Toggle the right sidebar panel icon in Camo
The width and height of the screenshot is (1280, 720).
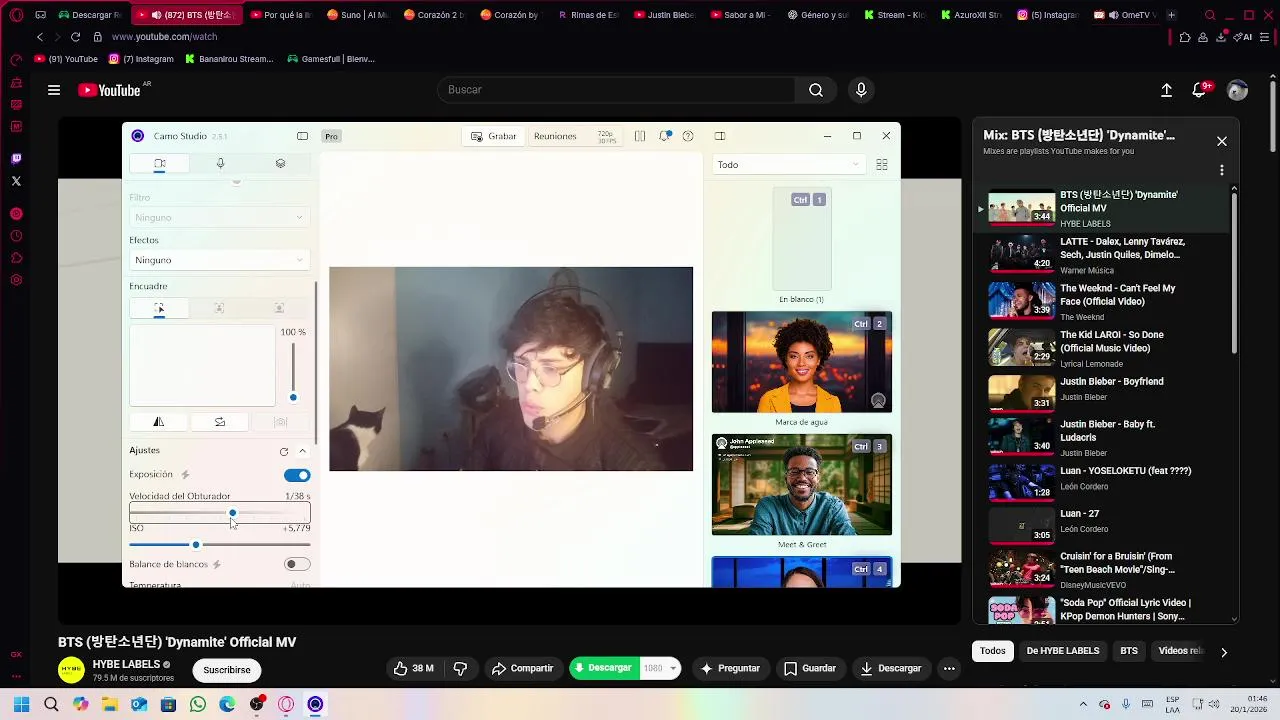pos(720,136)
